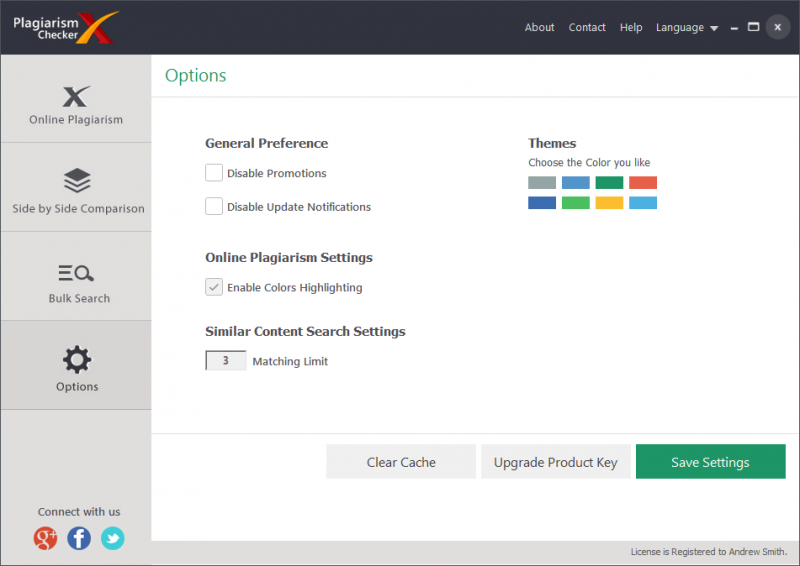
Task: Open Online Plagiarism section via X icon
Action: pyautogui.click(x=77, y=96)
